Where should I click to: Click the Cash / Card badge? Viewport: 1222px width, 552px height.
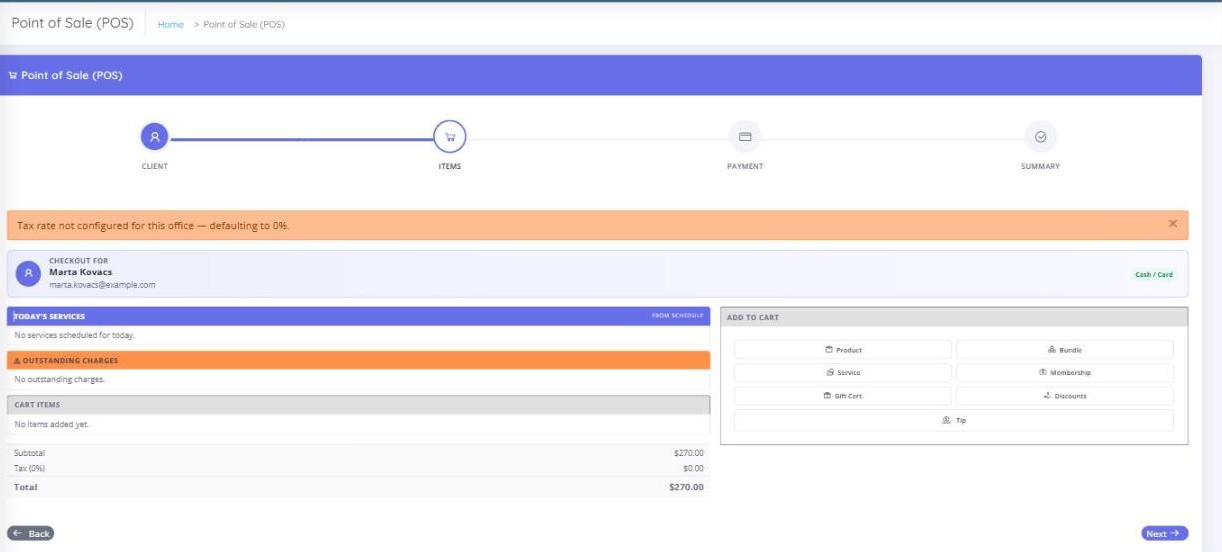pyautogui.click(x=1154, y=274)
